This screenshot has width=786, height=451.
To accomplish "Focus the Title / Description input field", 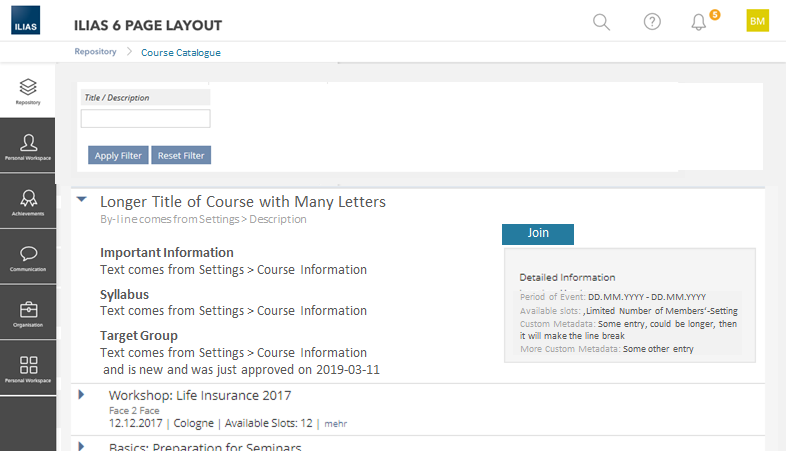I will point(145,119).
